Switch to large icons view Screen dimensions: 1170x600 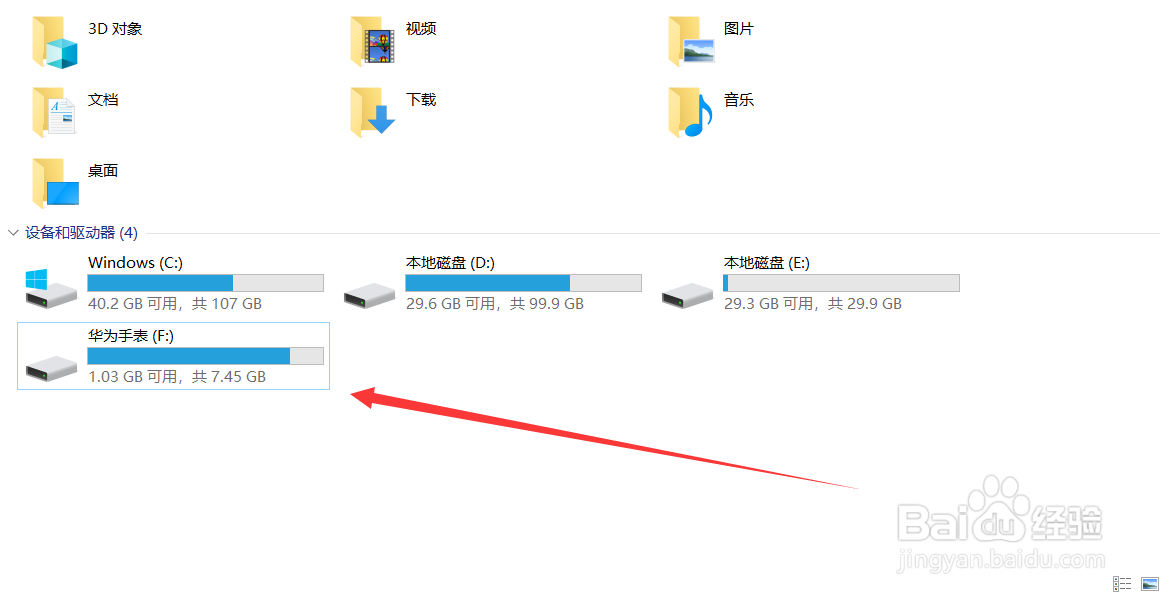[x=1150, y=584]
